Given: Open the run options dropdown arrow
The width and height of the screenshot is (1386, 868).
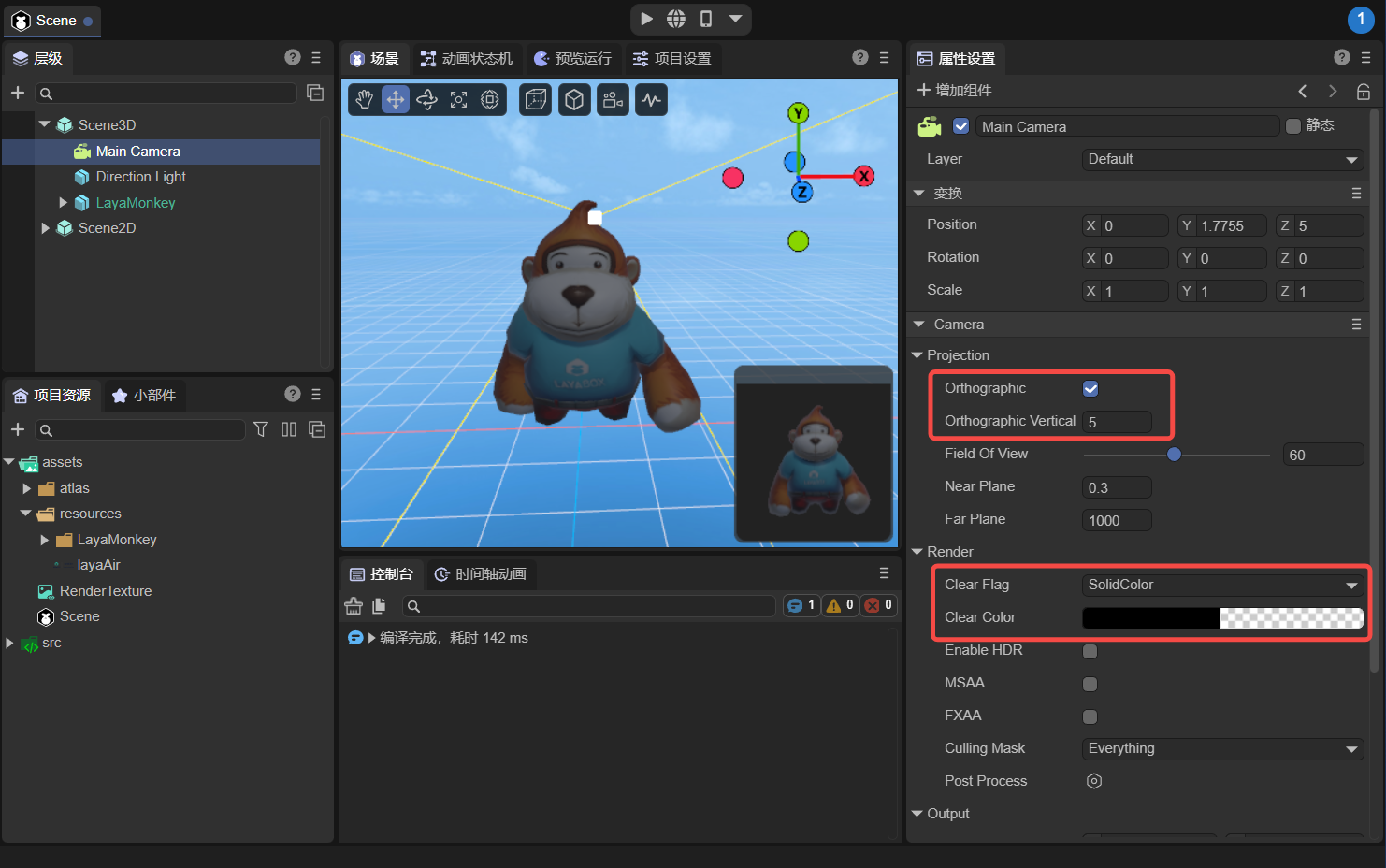Looking at the screenshot, I should click(735, 19).
